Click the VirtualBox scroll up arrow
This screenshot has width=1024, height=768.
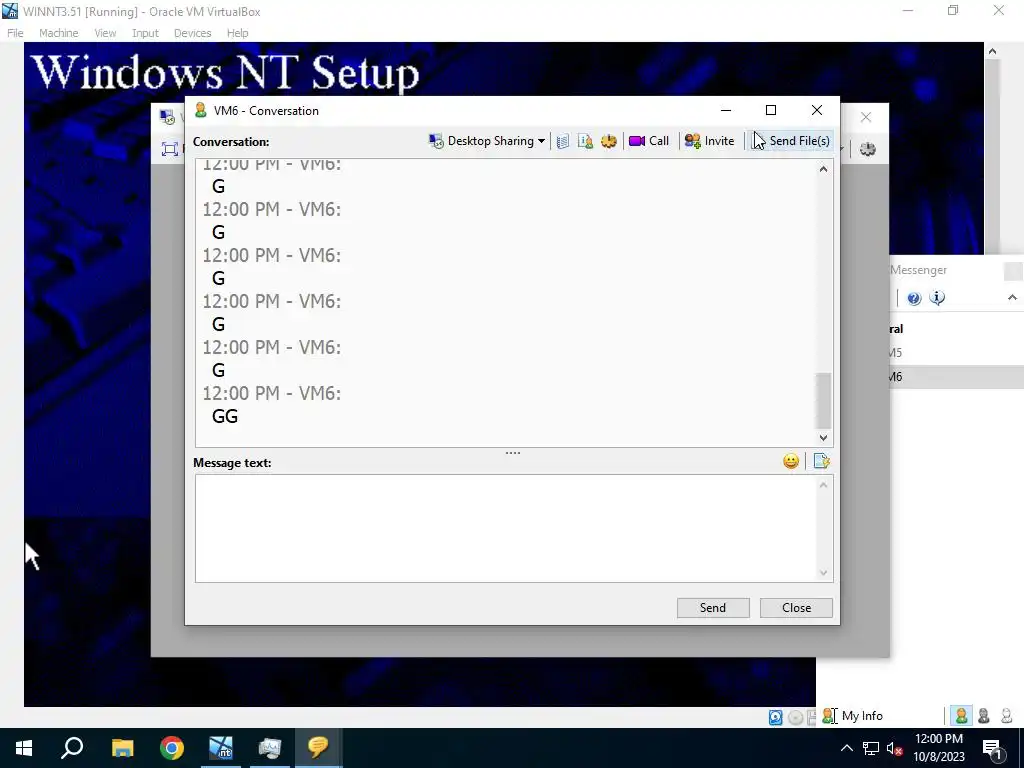(x=993, y=52)
